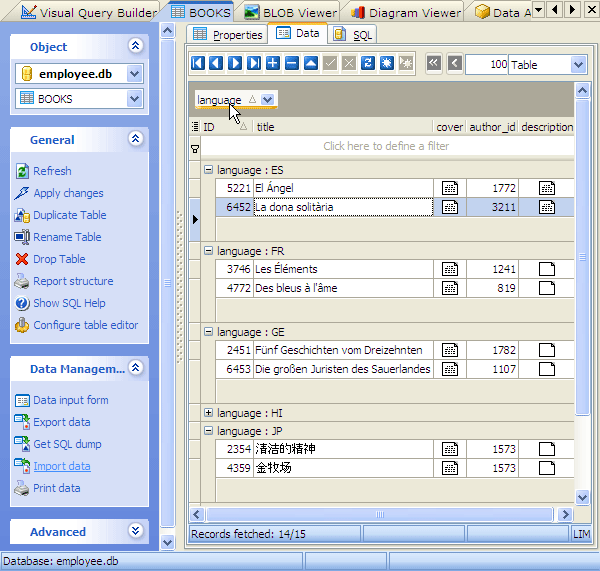Collapse the language : GE group
This screenshot has height=571, width=600.
point(208,331)
